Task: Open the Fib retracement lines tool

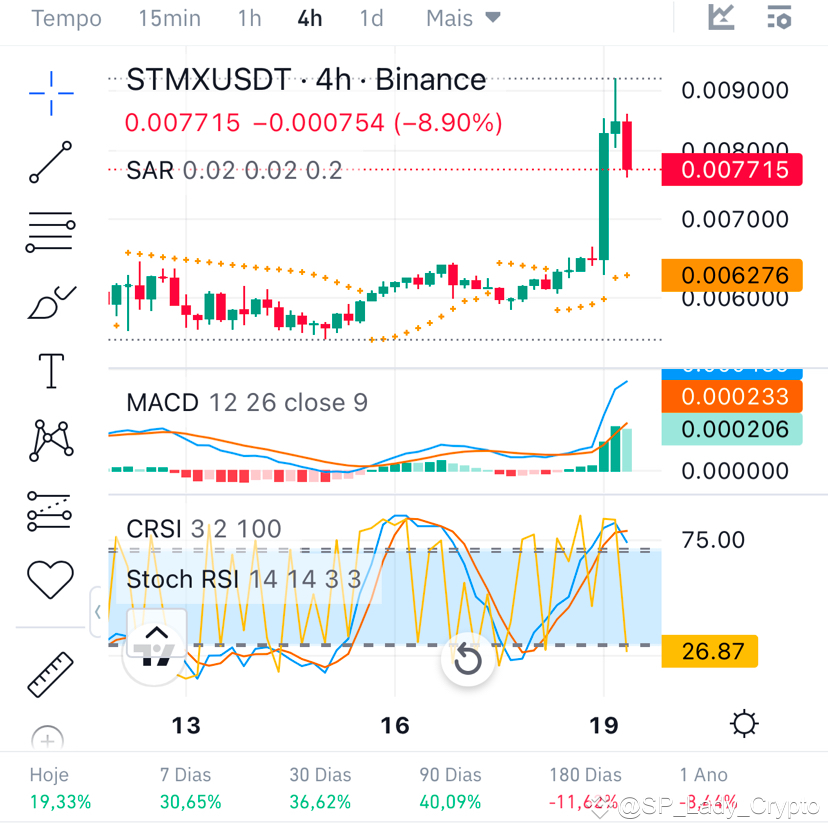Action: pos(48,231)
